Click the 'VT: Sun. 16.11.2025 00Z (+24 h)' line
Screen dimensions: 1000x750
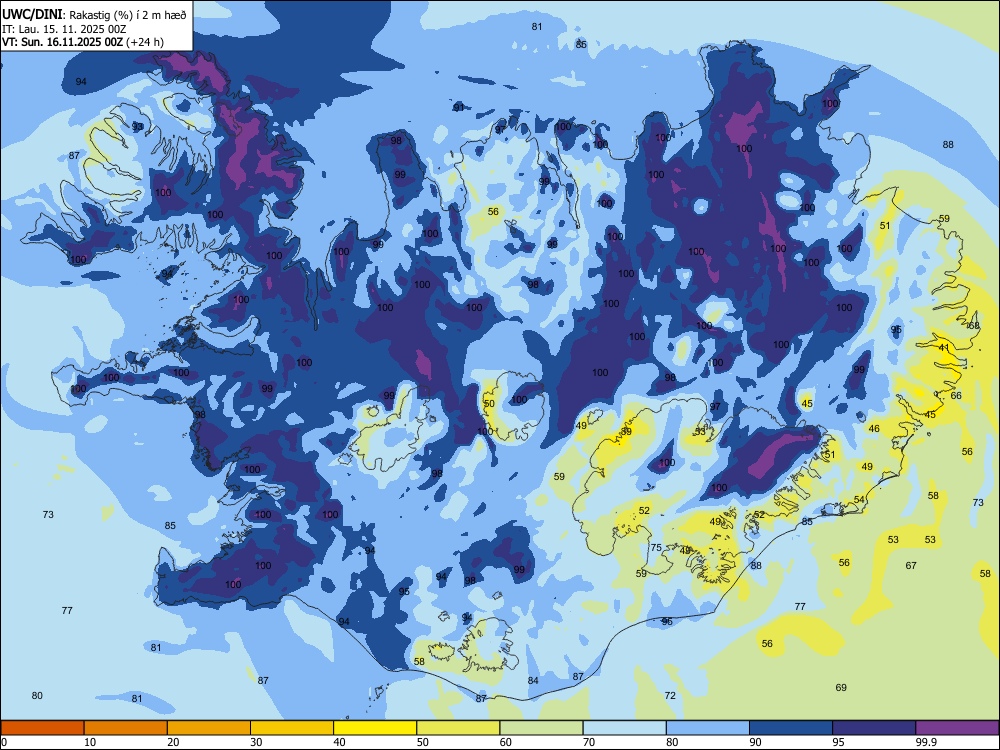point(83,42)
